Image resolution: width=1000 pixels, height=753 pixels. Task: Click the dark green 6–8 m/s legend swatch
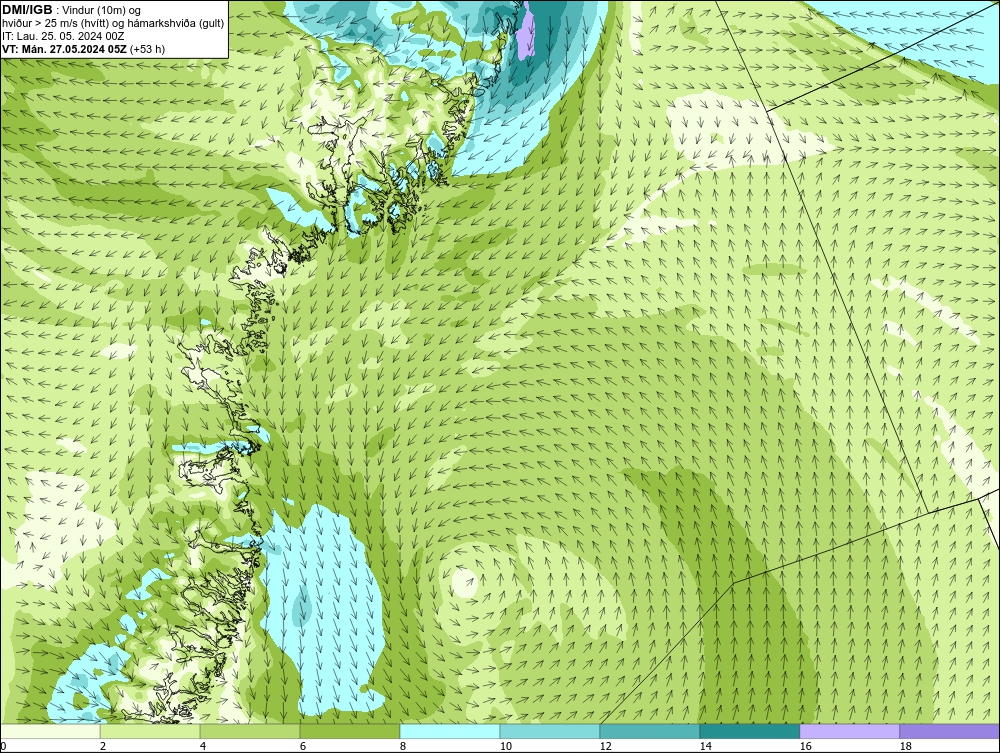[350, 731]
